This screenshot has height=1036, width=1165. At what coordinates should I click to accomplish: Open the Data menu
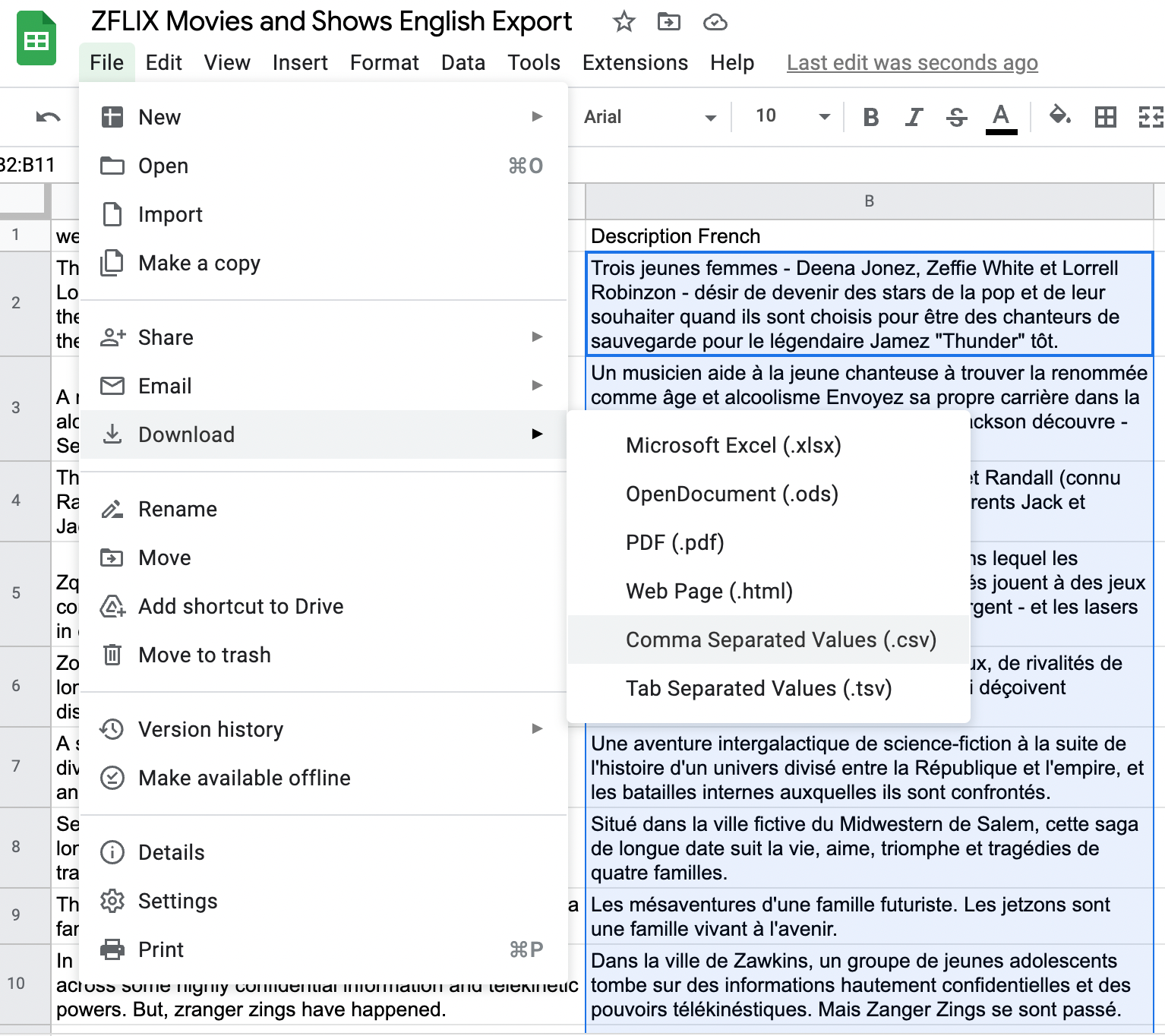(x=463, y=62)
